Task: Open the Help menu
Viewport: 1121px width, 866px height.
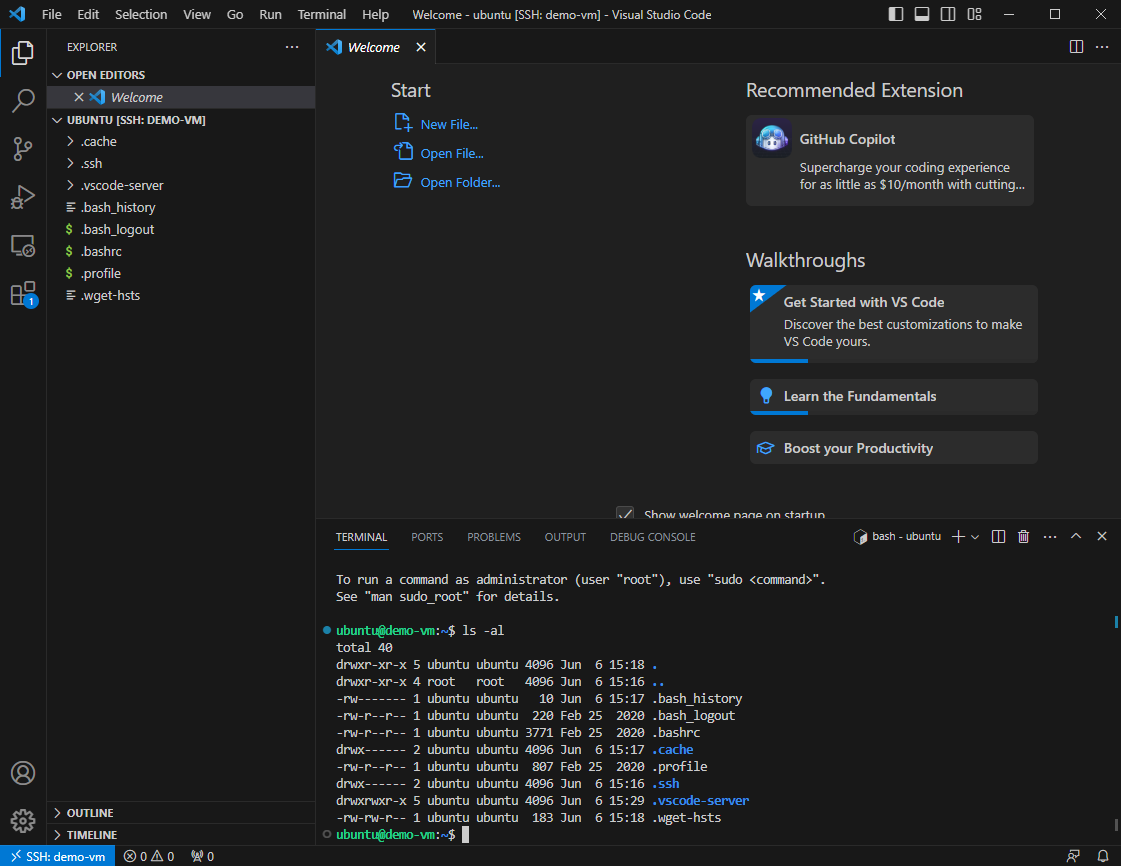Action: click(375, 14)
